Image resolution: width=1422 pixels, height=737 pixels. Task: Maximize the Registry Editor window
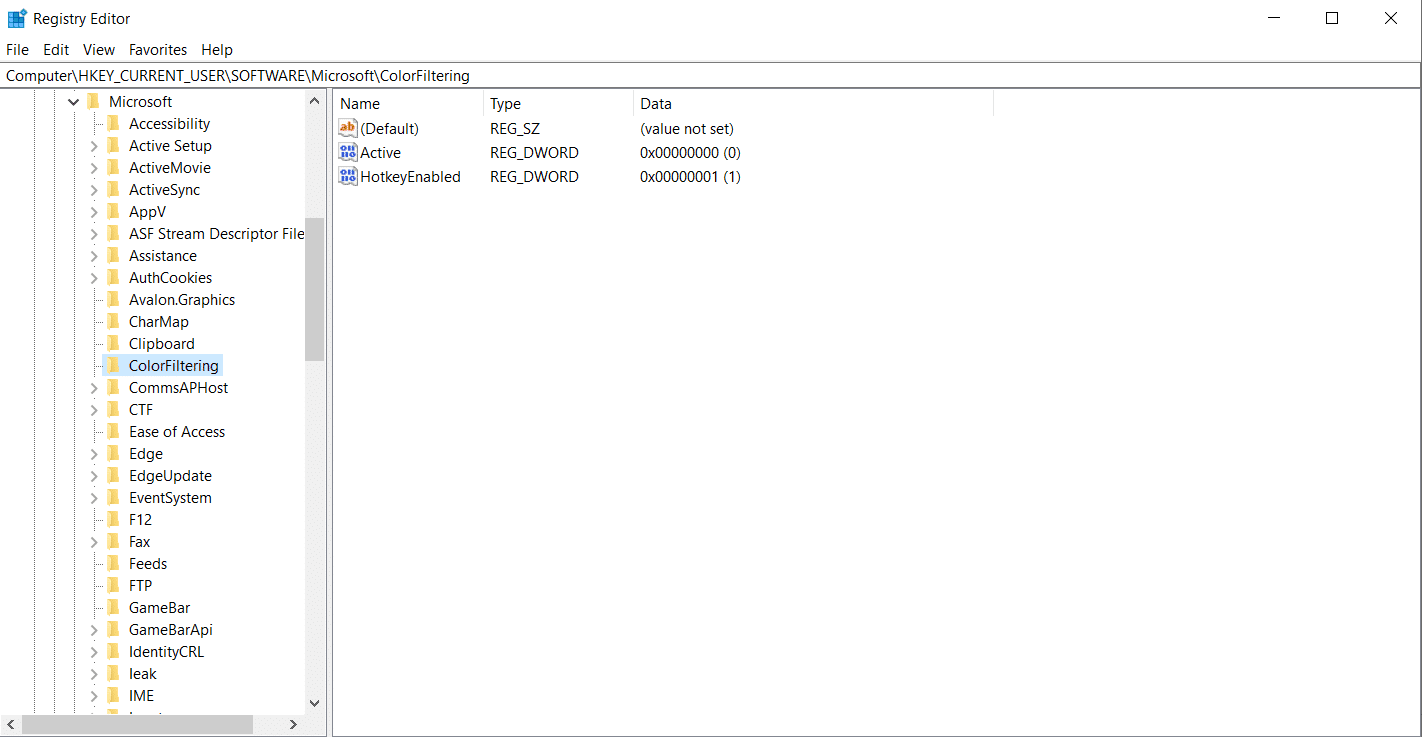1332,18
